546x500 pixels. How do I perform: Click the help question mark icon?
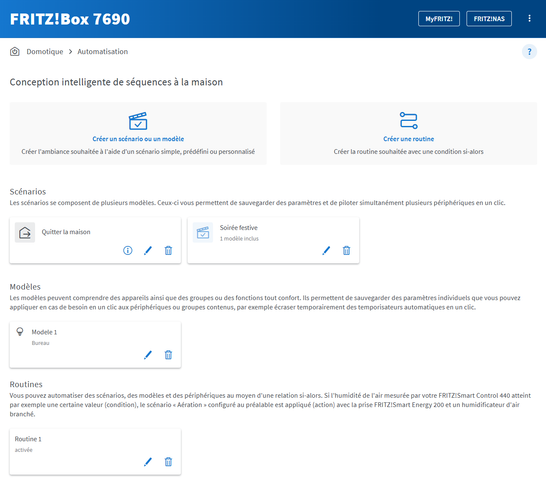pyautogui.click(x=529, y=52)
